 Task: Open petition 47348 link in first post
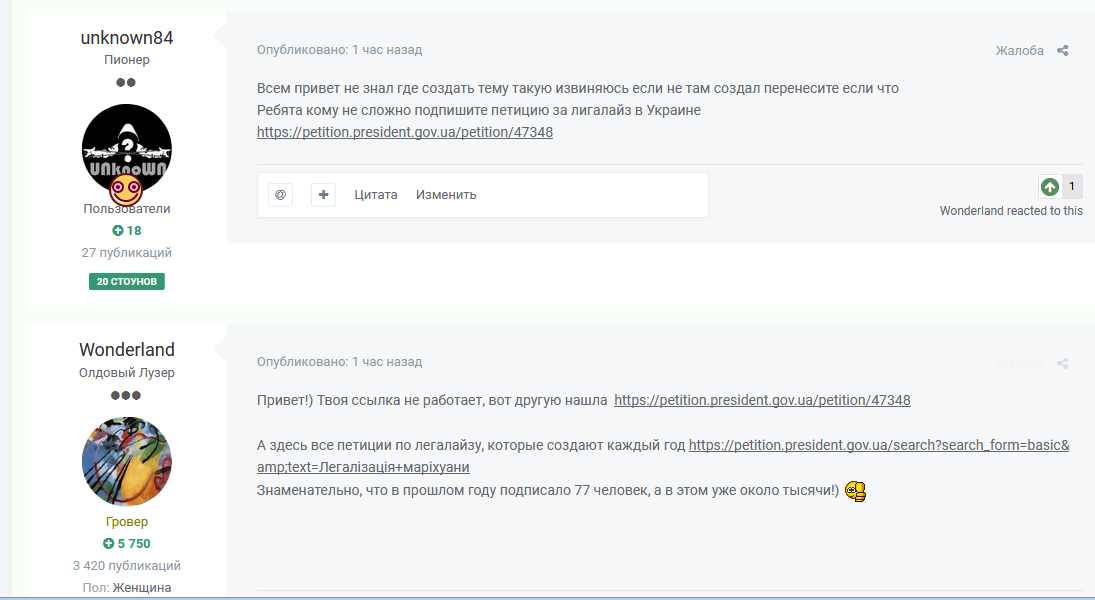404,132
